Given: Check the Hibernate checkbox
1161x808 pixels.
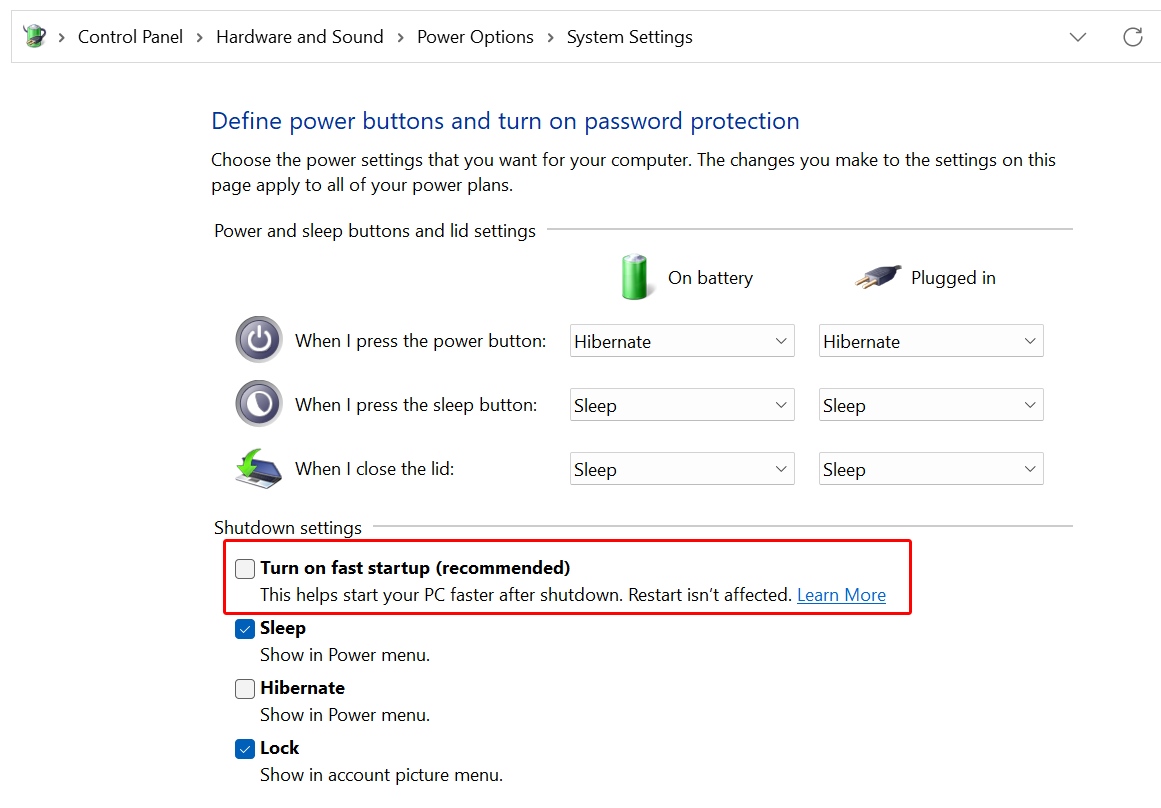Looking at the screenshot, I should [244, 688].
